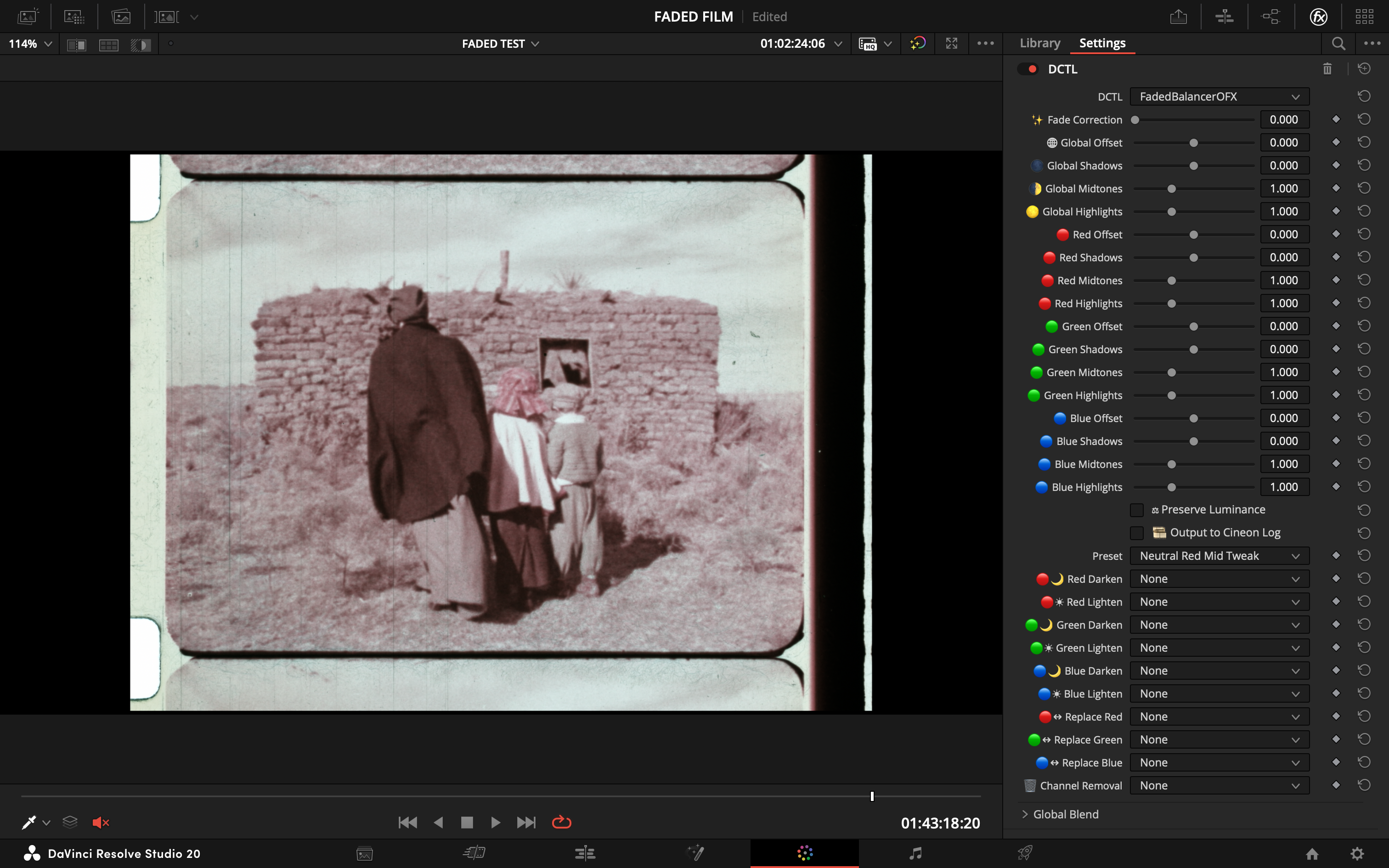Click the Red Offset value field
This screenshot has height=868, width=1389.
[1284, 234]
